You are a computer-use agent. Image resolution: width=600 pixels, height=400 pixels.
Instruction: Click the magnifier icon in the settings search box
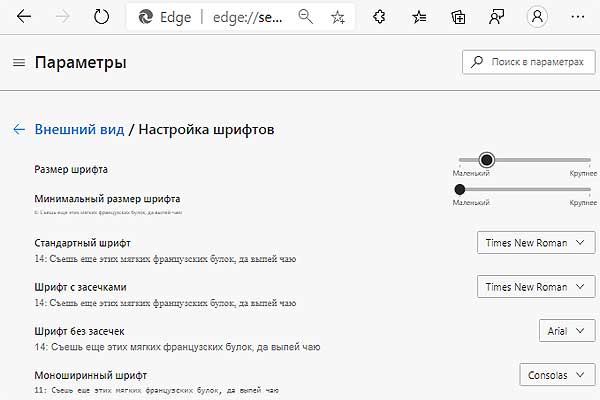coord(477,62)
